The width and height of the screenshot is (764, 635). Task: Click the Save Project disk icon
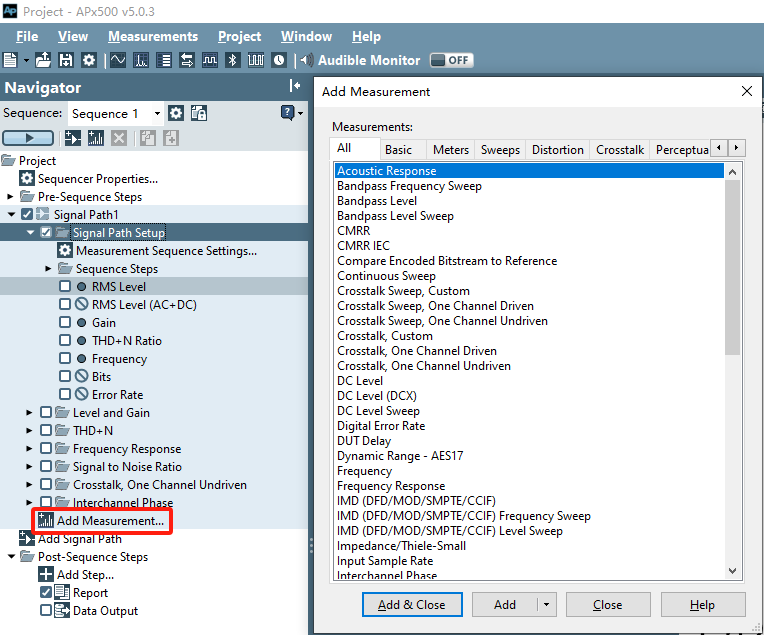pos(66,60)
